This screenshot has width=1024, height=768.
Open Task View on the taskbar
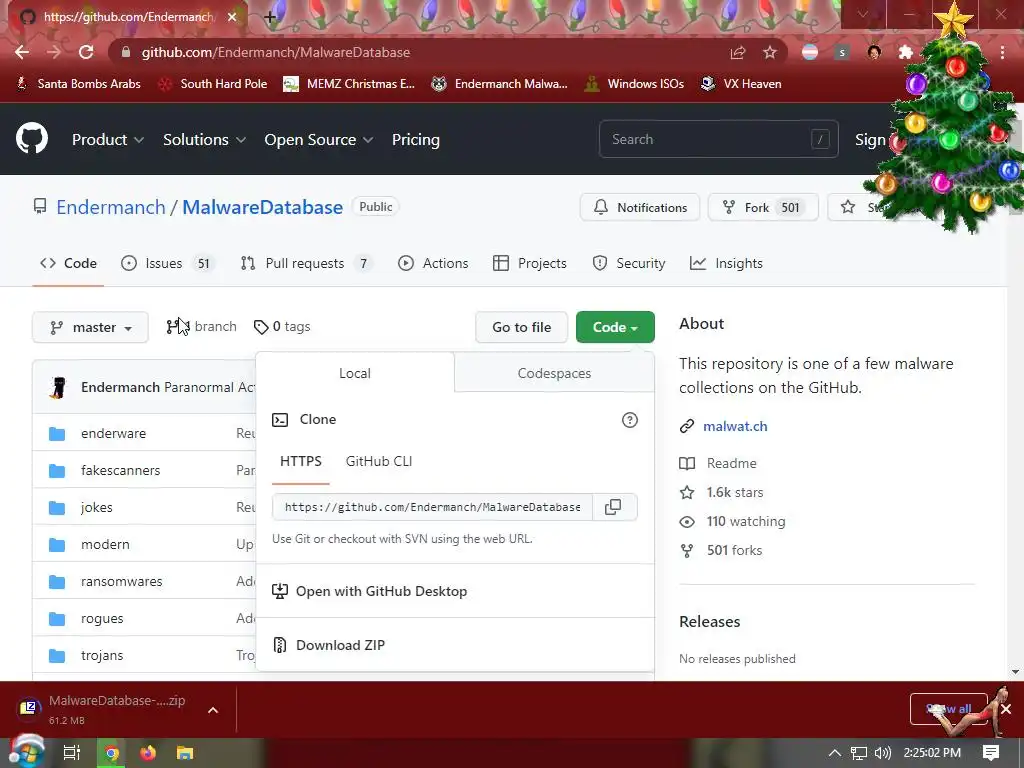(x=71, y=753)
